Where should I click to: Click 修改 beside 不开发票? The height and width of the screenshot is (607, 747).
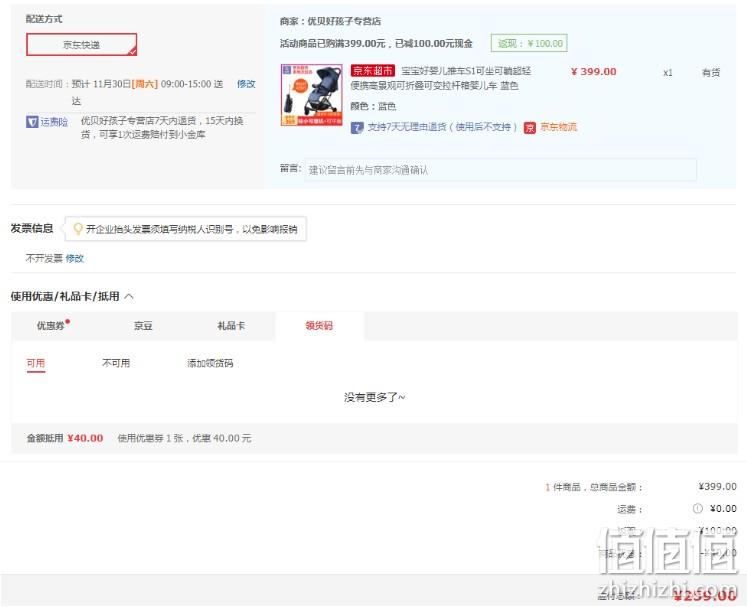tap(75, 258)
